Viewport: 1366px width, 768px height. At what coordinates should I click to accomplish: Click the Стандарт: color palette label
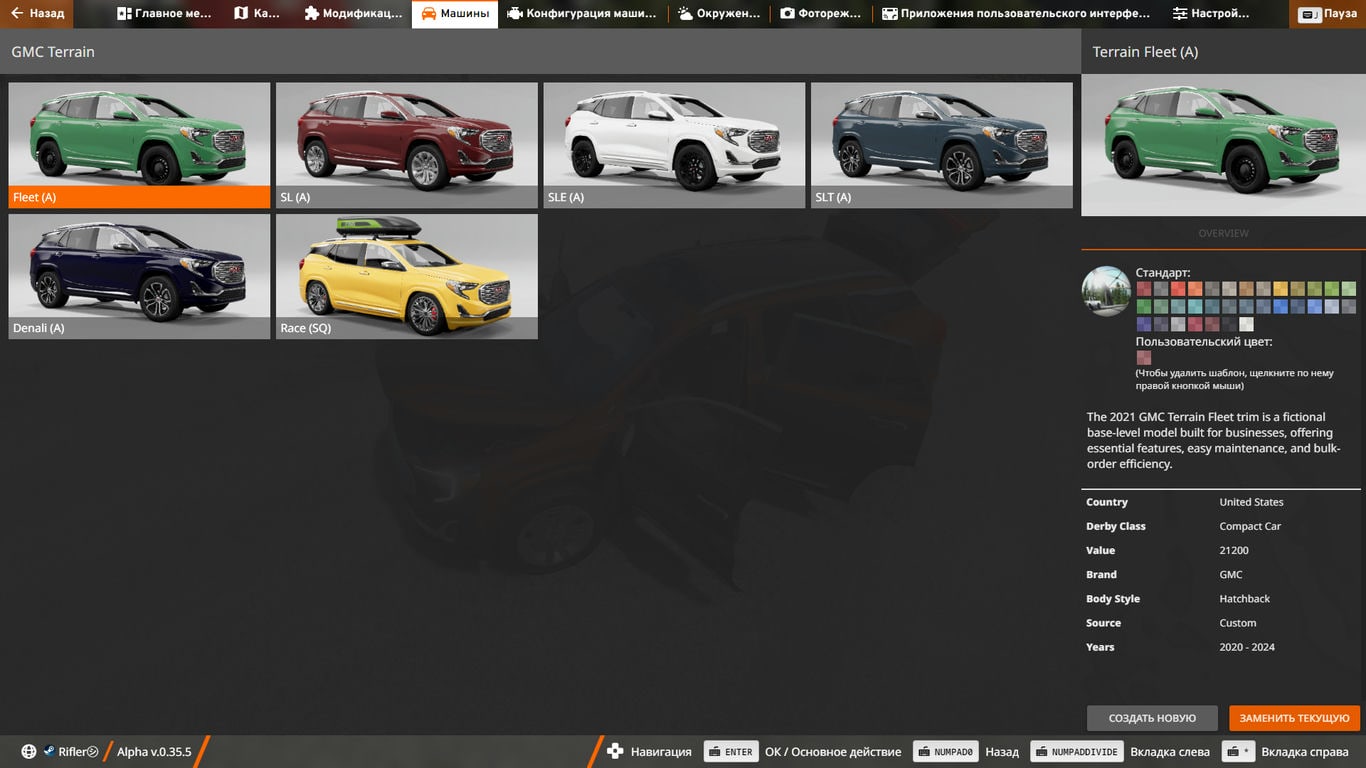(x=1163, y=272)
